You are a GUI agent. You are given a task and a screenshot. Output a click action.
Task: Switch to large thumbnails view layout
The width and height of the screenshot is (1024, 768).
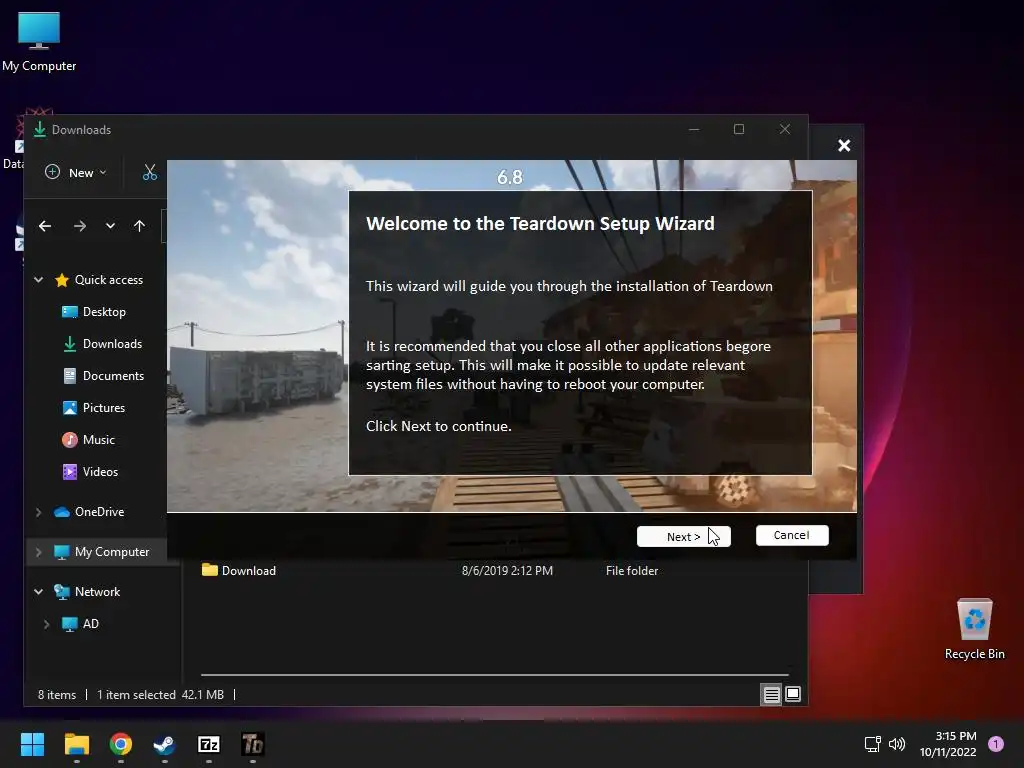coord(793,694)
